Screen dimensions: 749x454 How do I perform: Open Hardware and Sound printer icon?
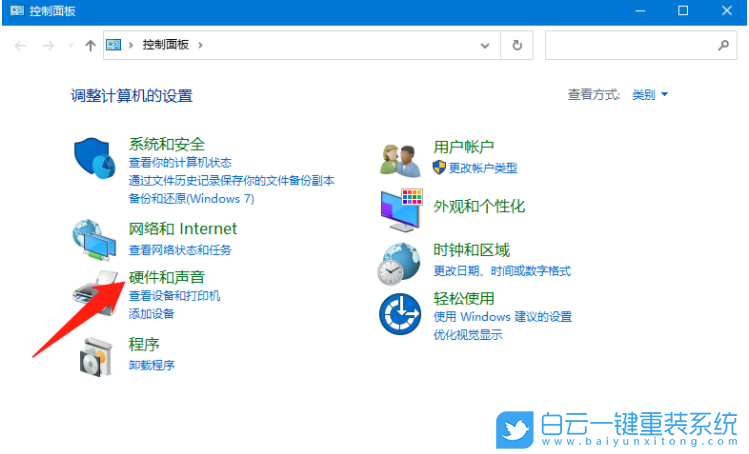pos(95,292)
